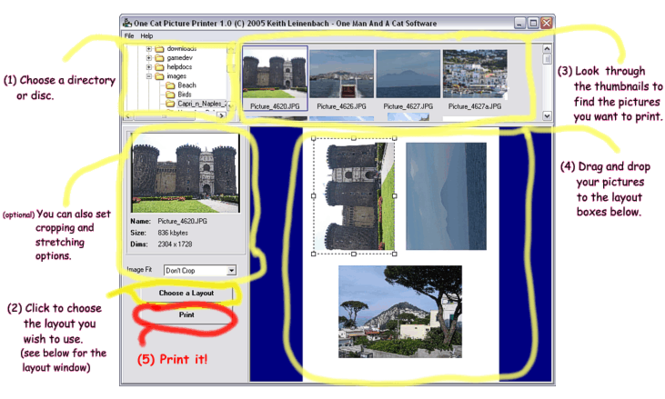The width and height of the screenshot is (665, 399).
Task: Click the Dims value 2304 x 1728
Action: pos(175,244)
